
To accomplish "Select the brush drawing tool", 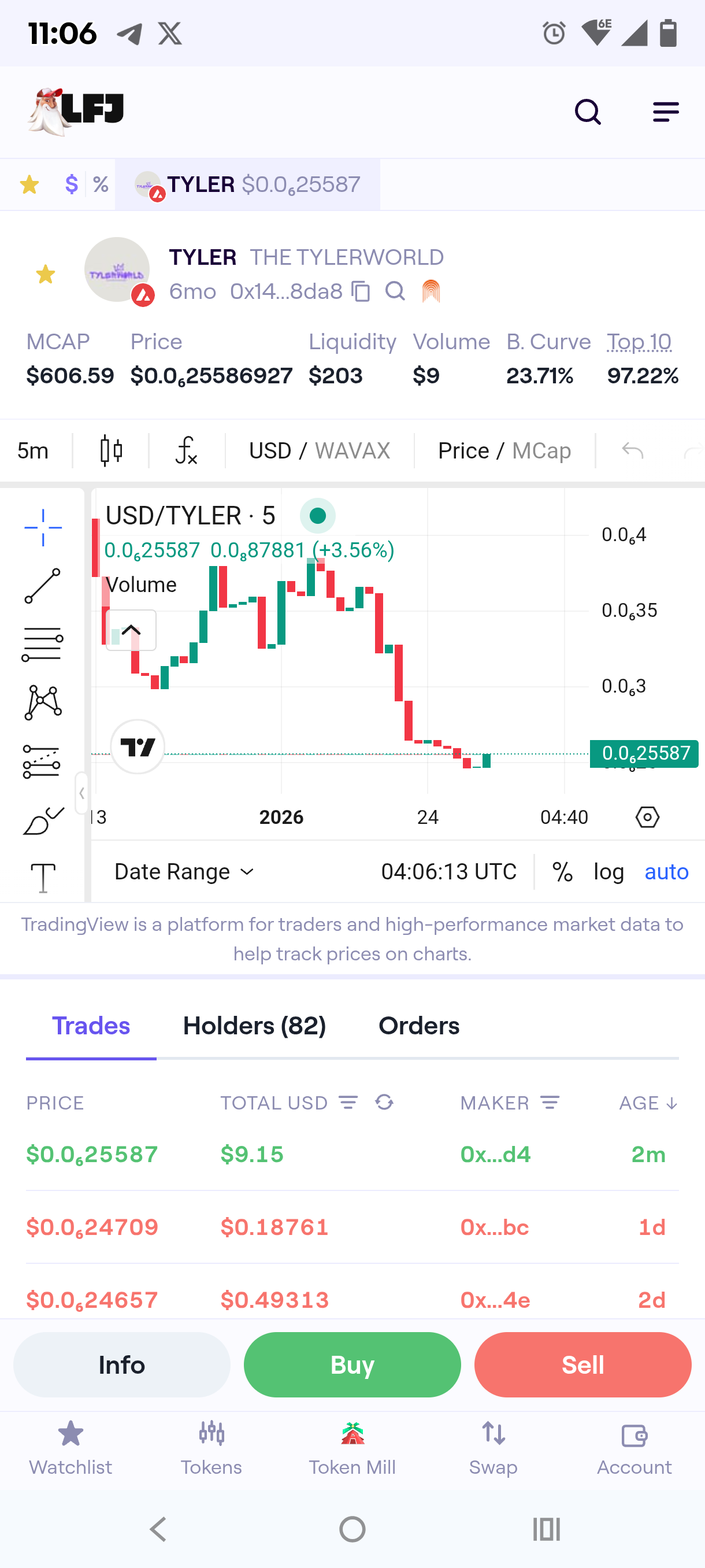I will click(x=43, y=820).
